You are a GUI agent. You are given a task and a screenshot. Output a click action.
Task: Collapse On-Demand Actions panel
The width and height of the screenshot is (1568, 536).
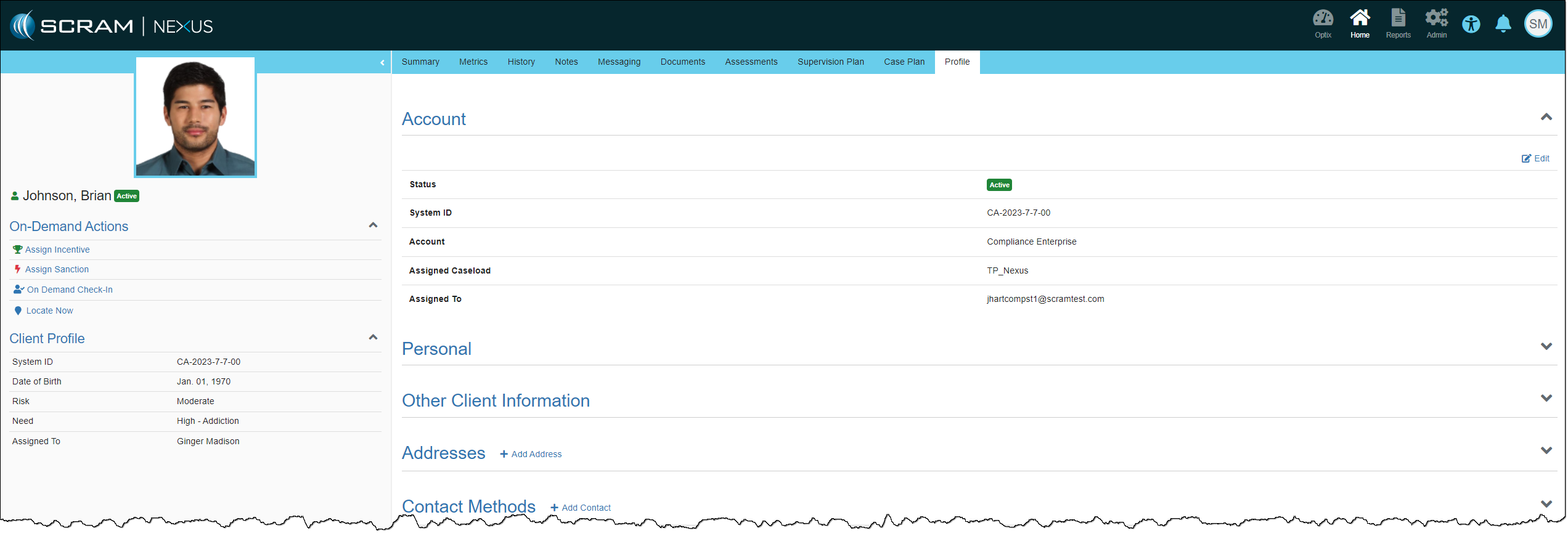(x=373, y=225)
